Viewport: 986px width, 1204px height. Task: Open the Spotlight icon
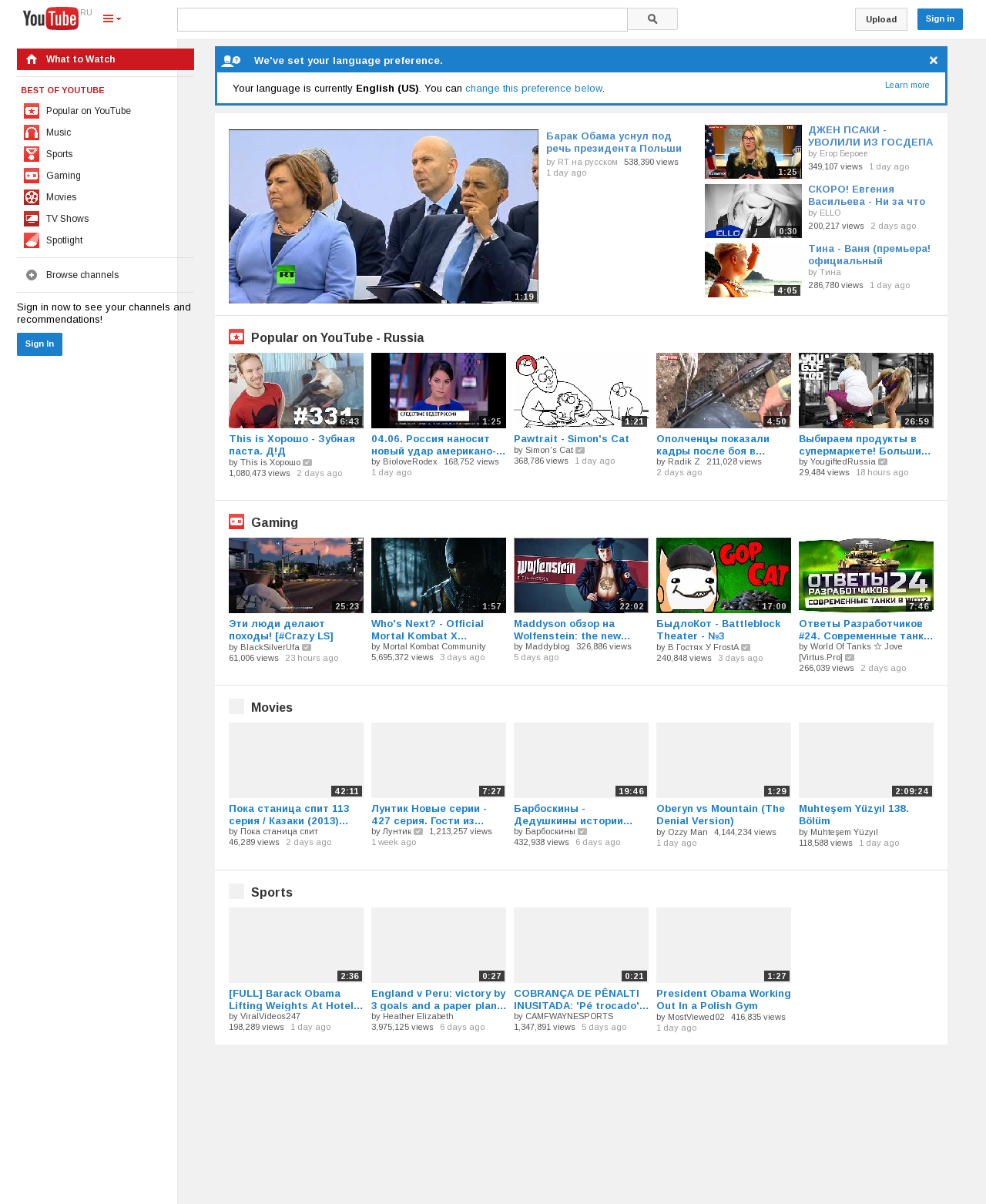32,240
